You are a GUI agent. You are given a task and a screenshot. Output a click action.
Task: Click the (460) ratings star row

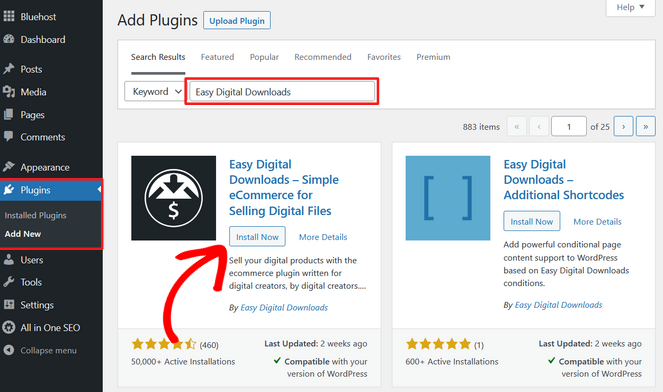[x=164, y=344]
